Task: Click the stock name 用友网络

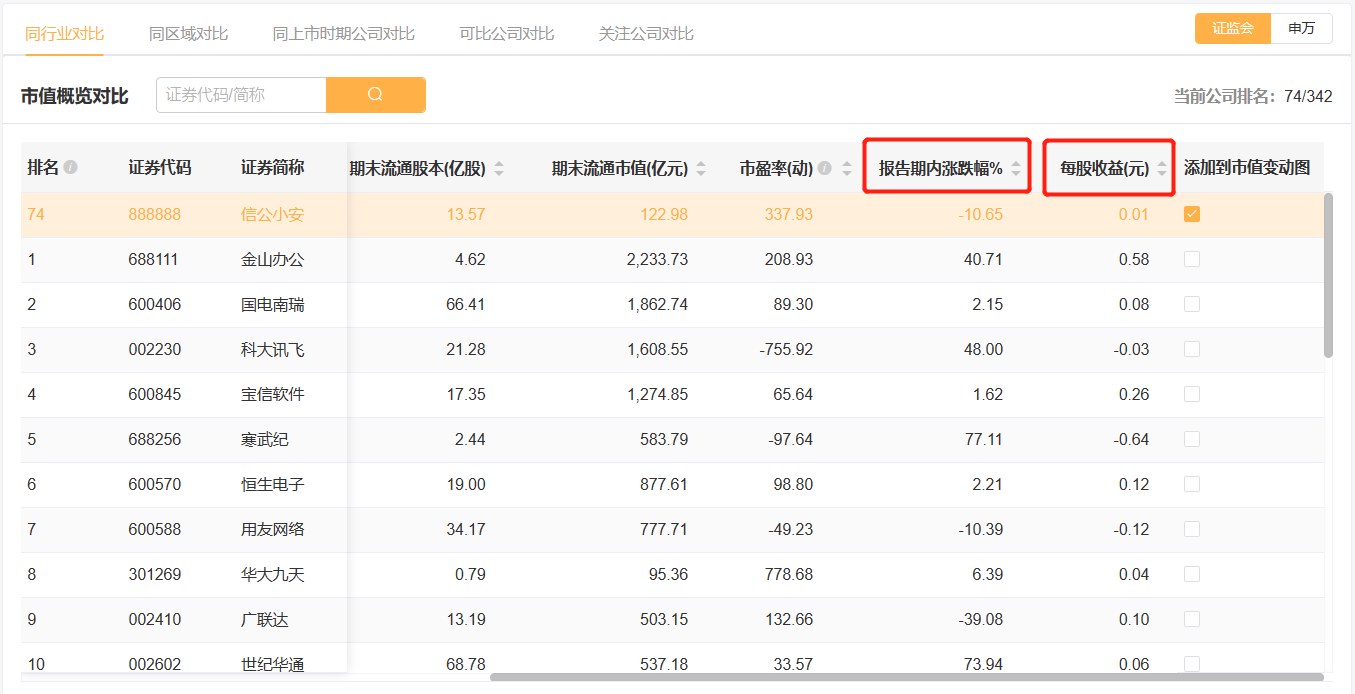Action: 272,529
